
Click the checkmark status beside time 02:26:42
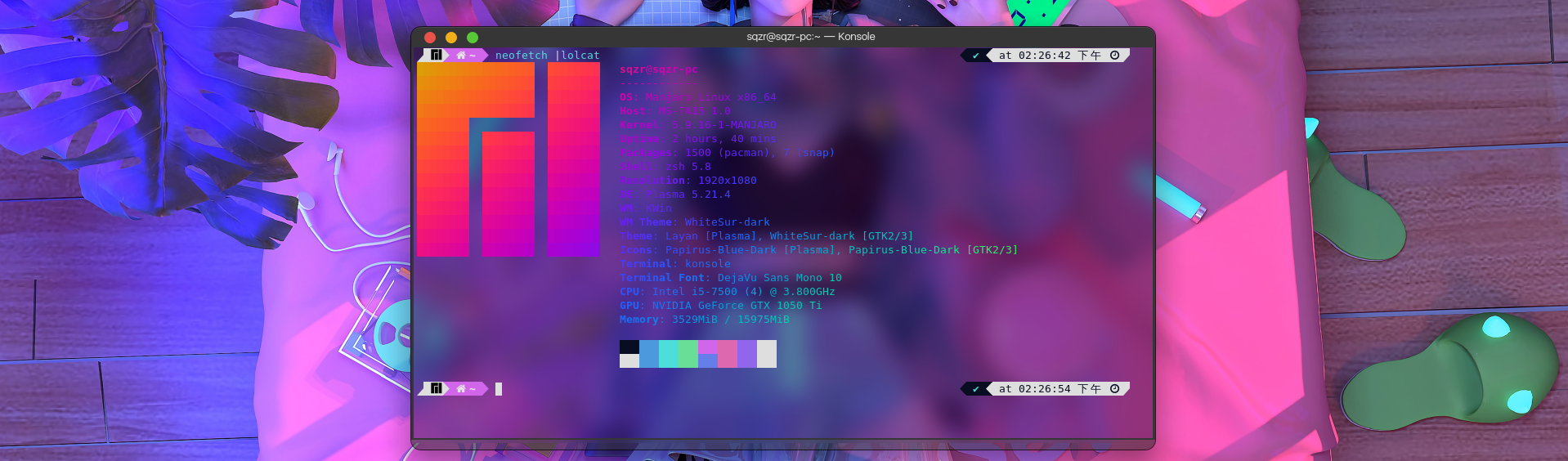point(975,56)
